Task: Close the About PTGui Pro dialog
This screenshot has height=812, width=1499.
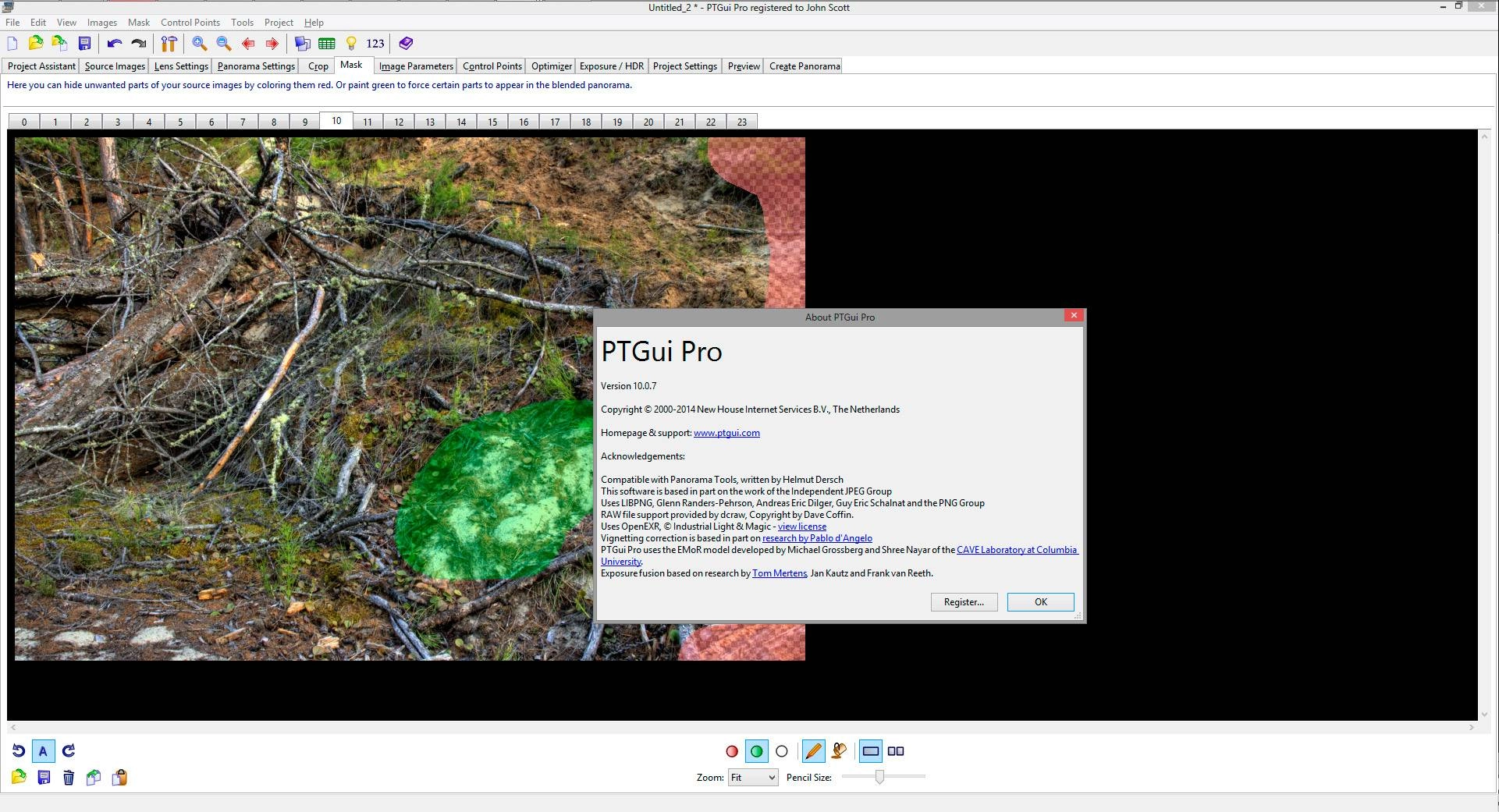Action: pyautogui.click(x=1074, y=316)
